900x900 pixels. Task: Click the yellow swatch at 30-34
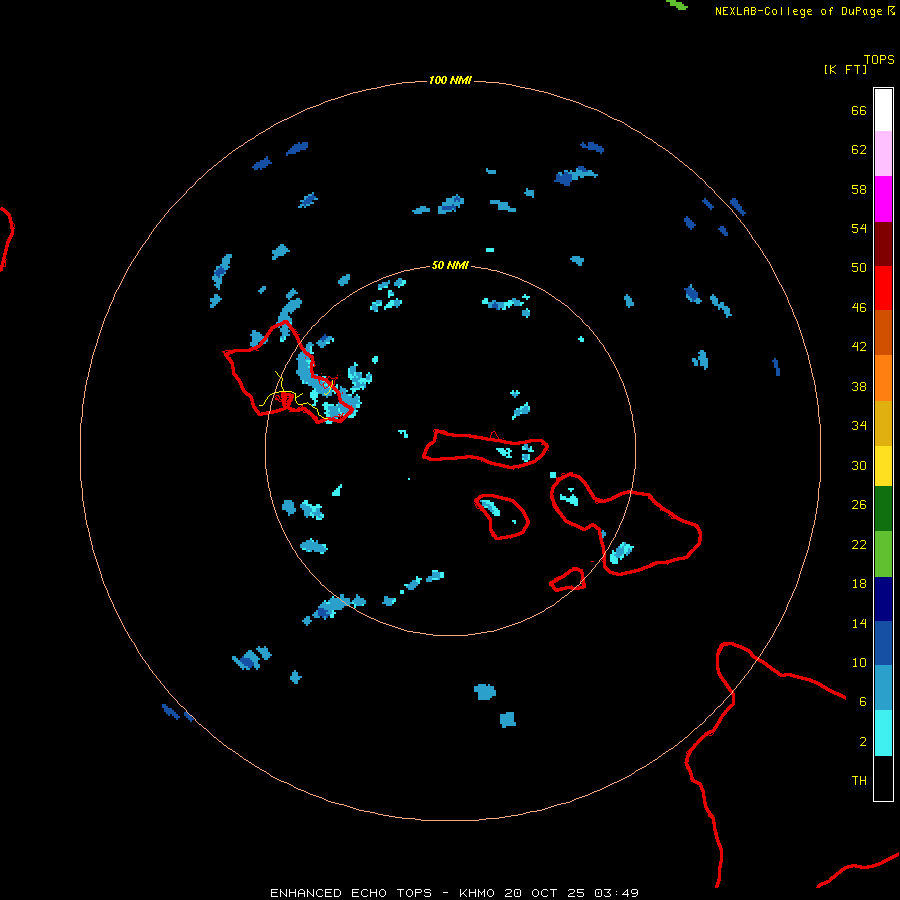pyautogui.click(x=883, y=466)
